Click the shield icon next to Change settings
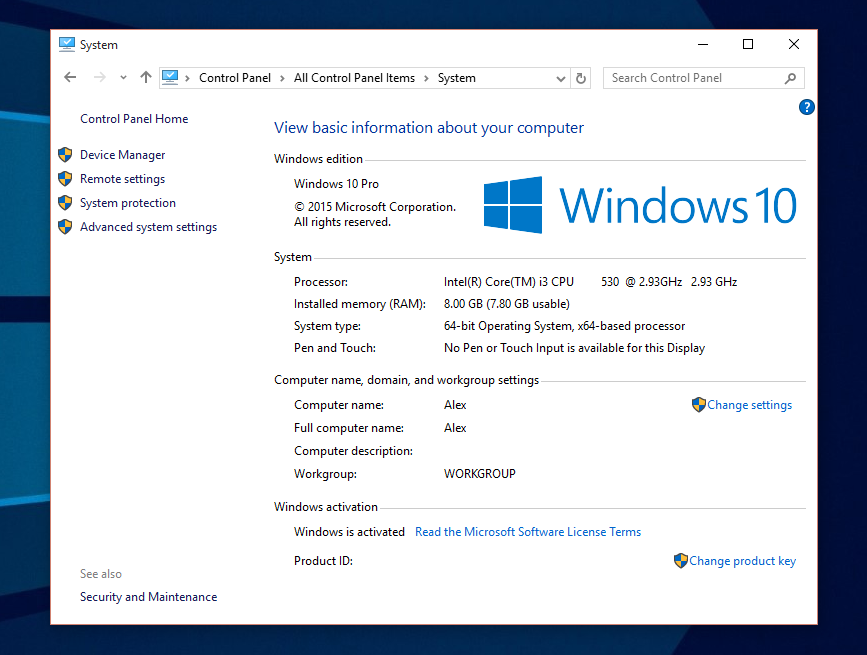The image size is (867, 655). pos(698,405)
